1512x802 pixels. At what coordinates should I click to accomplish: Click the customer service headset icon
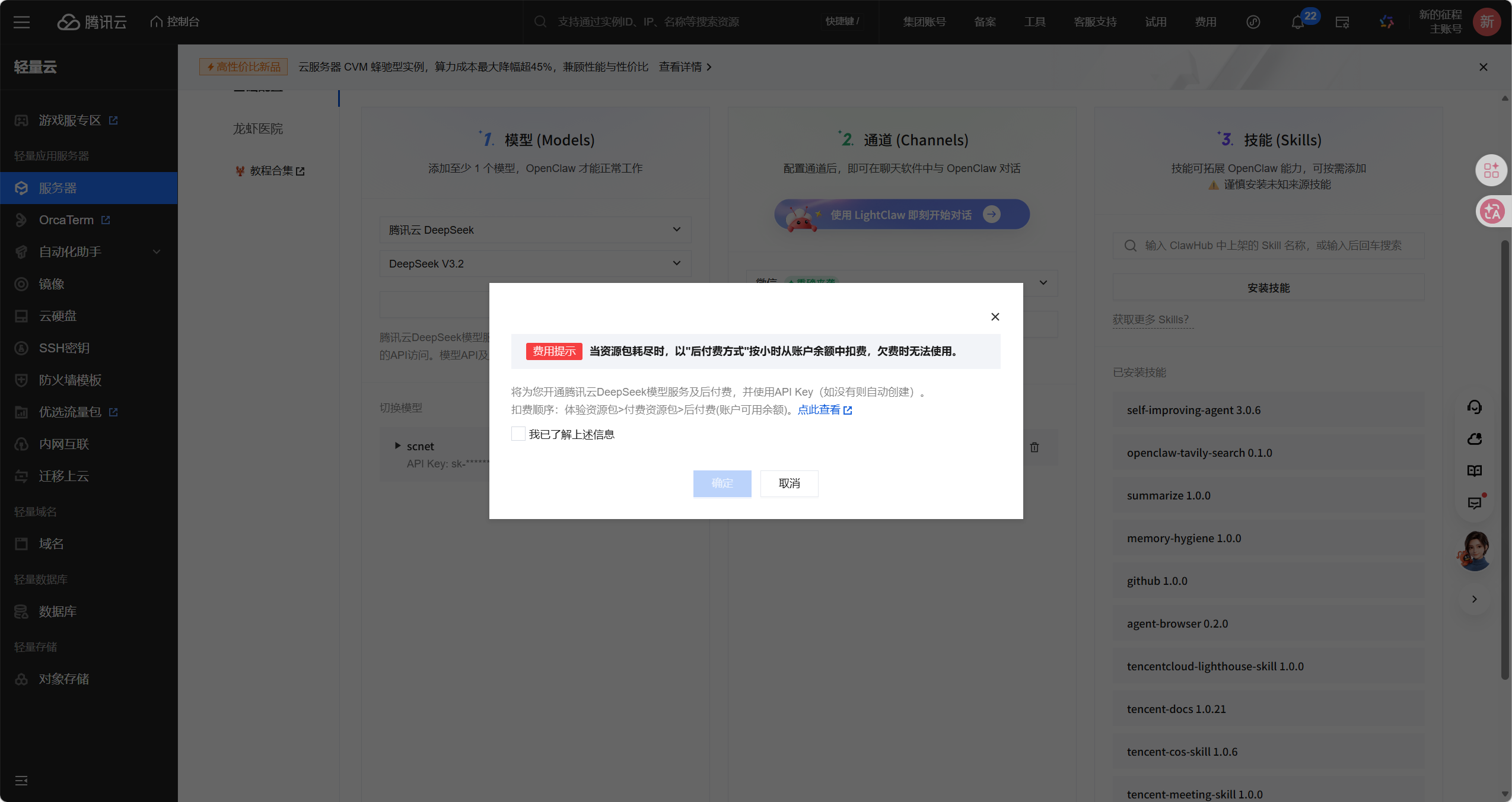1474,407
